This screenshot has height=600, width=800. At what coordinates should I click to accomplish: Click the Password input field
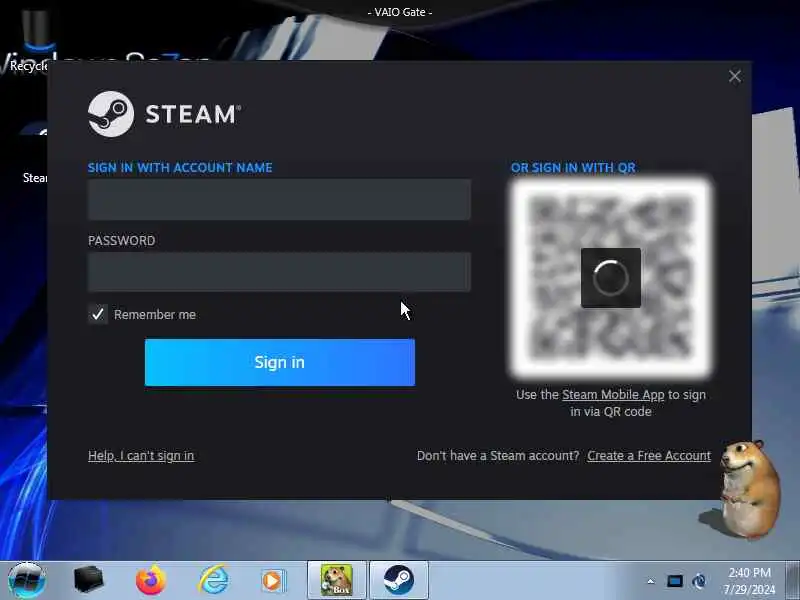pos(279,272)
